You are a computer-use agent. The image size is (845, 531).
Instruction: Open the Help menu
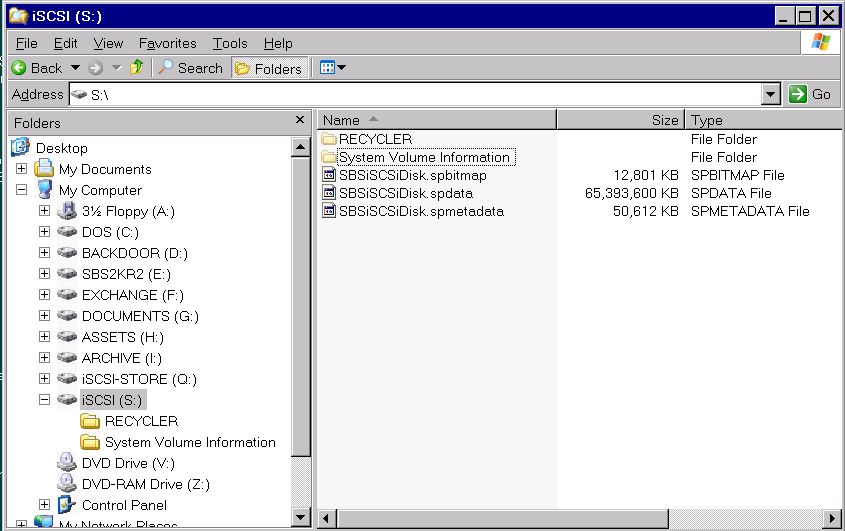click(278, 43)
